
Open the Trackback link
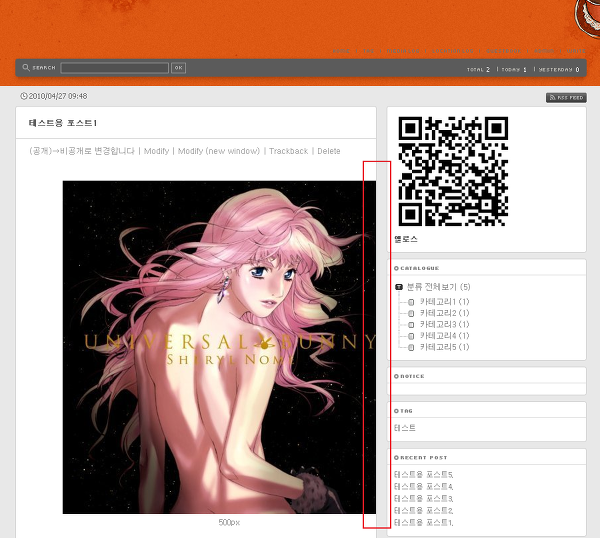[x=289, y=151]
